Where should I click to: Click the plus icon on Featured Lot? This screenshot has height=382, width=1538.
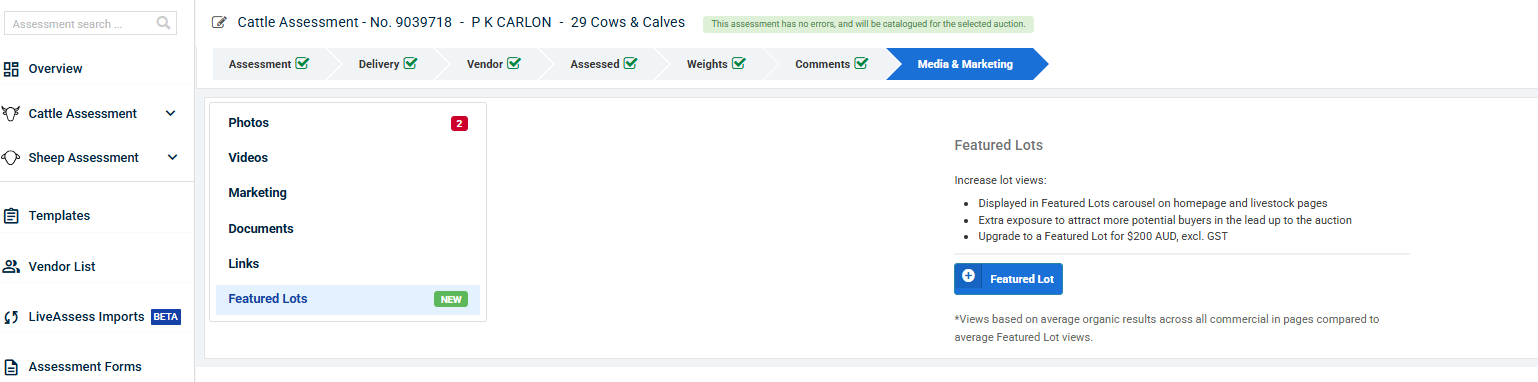968,276
